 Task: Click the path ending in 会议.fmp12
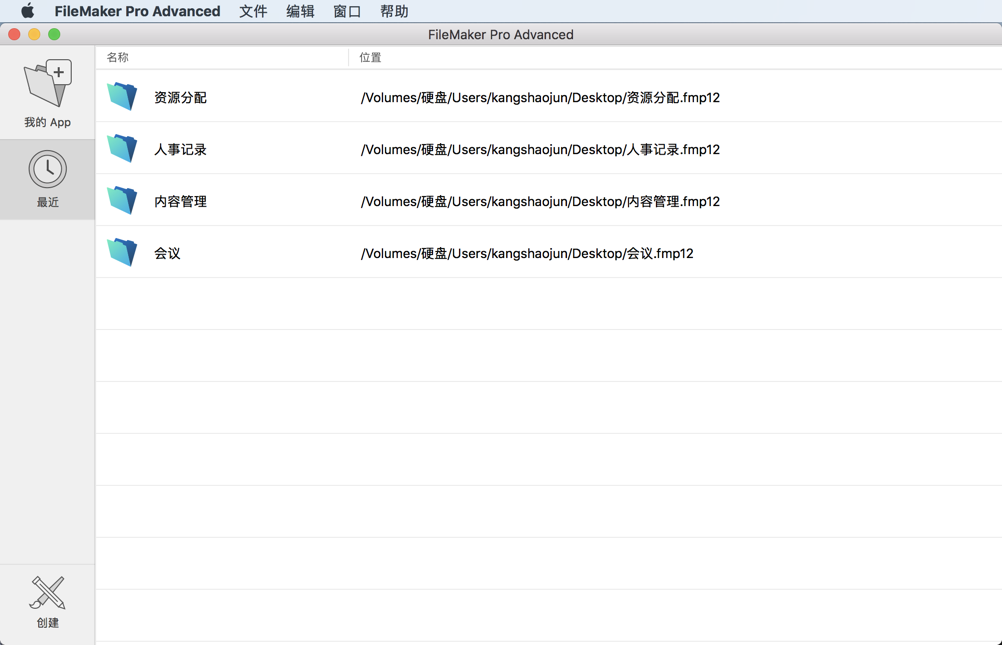point(527,253)
